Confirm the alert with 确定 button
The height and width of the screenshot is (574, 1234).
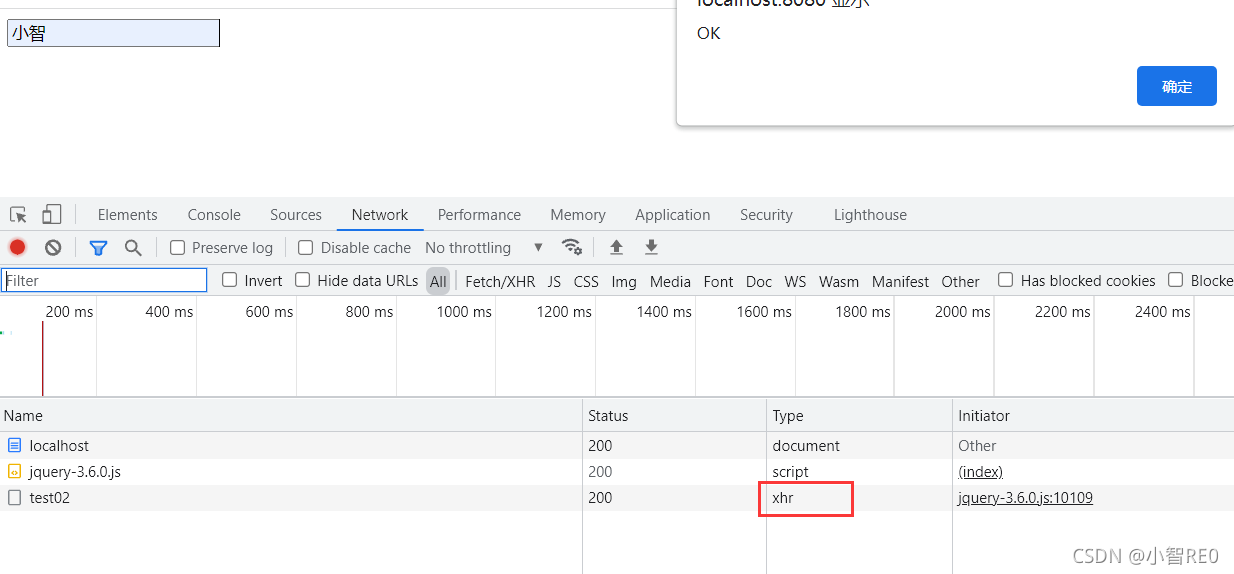[1177, 86]
